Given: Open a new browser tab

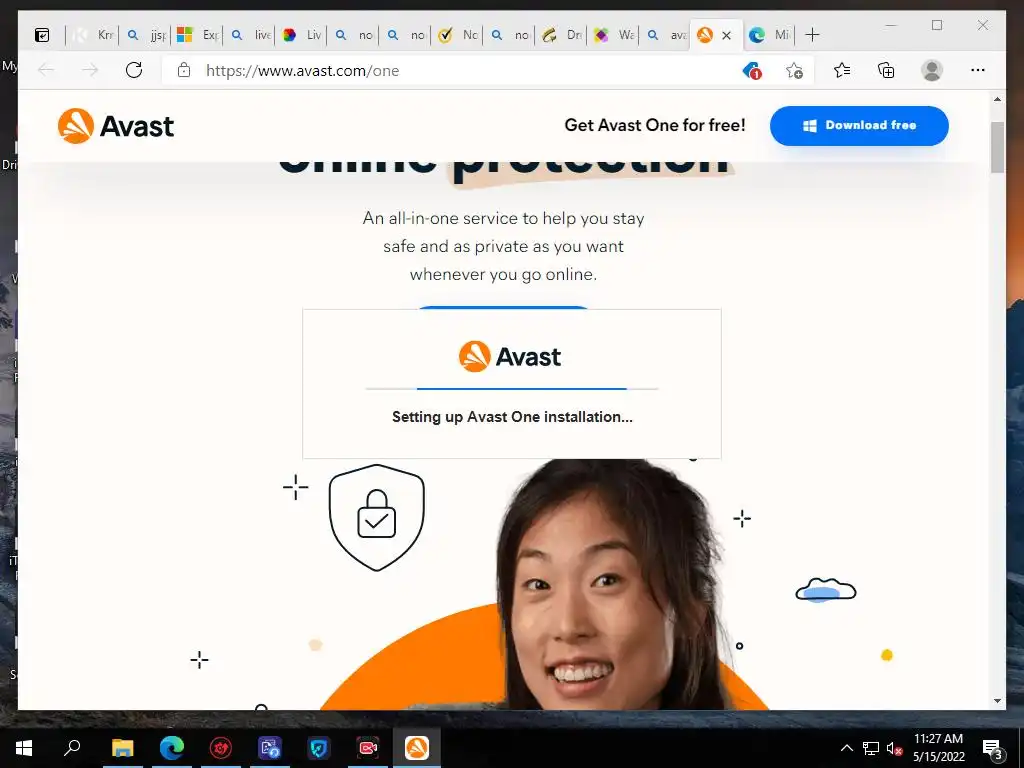Looking at the screenshot, I should pyautogui.click(x=812, y=35).
